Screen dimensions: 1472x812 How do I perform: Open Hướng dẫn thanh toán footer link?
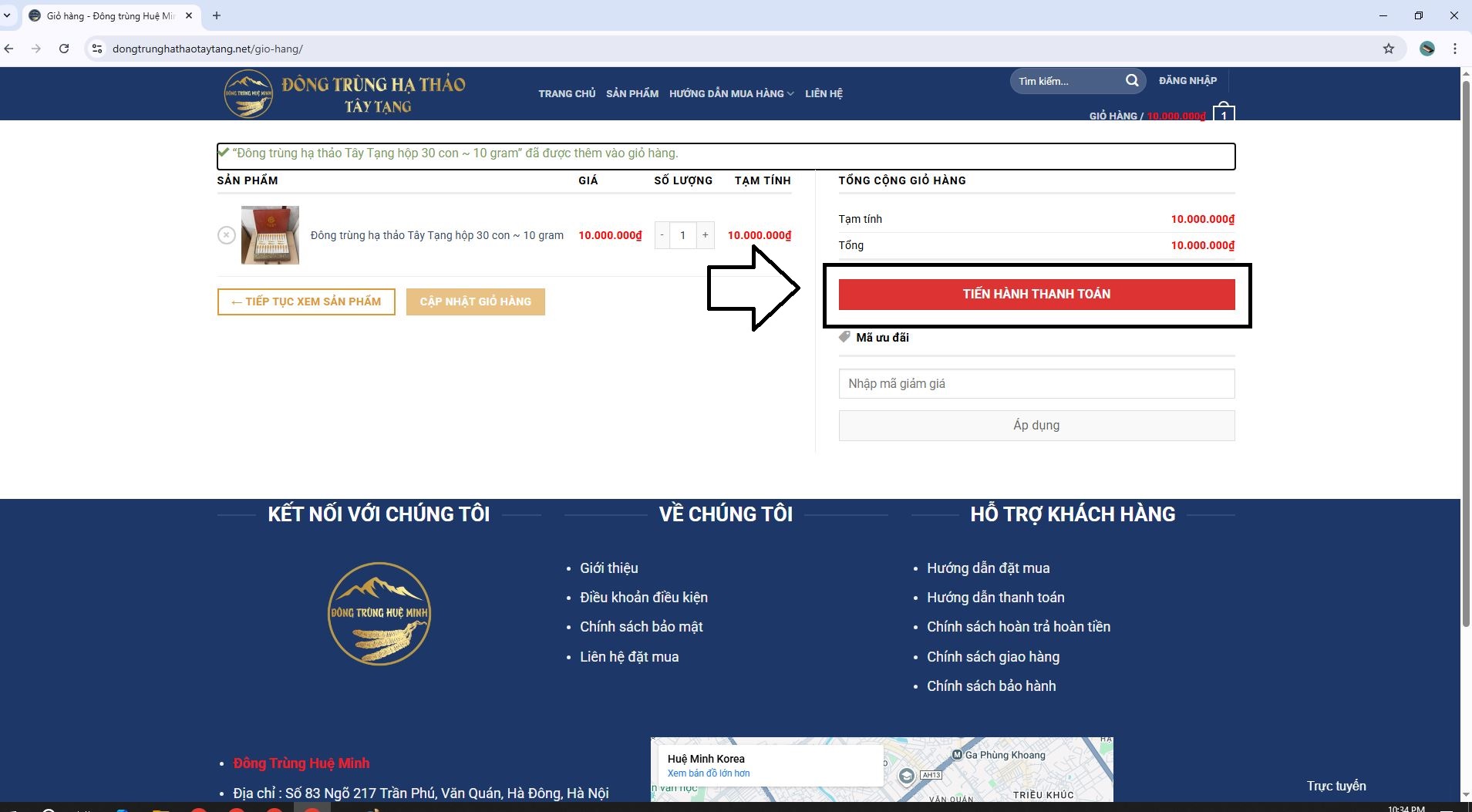pyautogui.click(x=995, y=598)
